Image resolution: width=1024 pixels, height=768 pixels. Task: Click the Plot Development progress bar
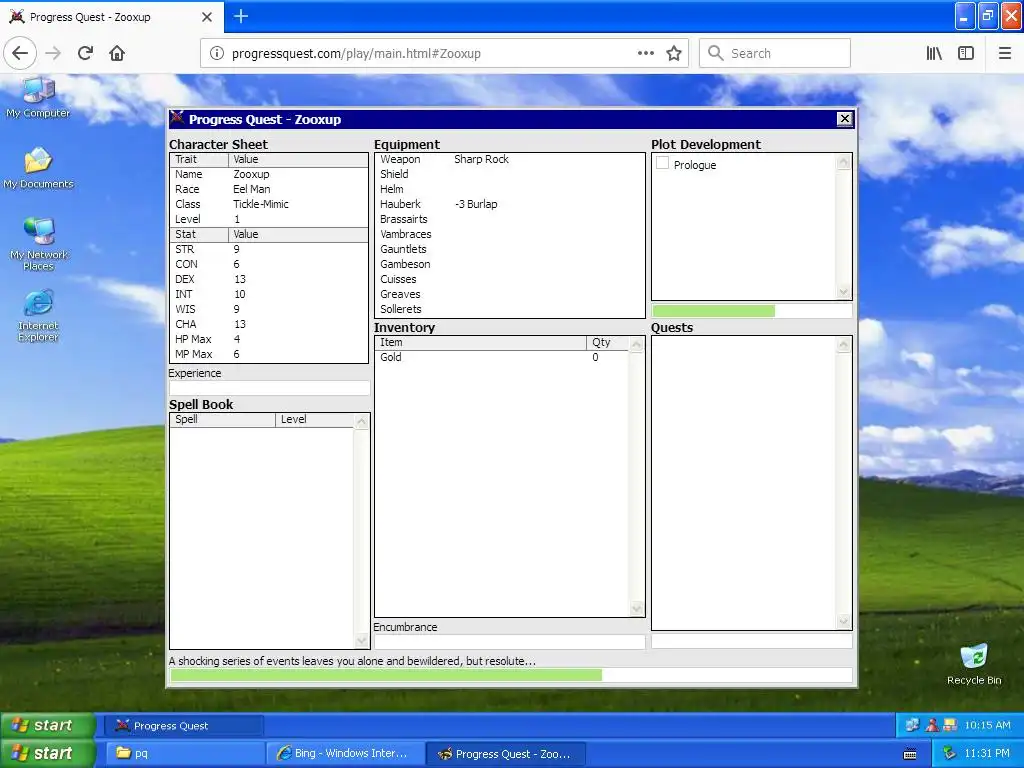(x=752, y=311)
